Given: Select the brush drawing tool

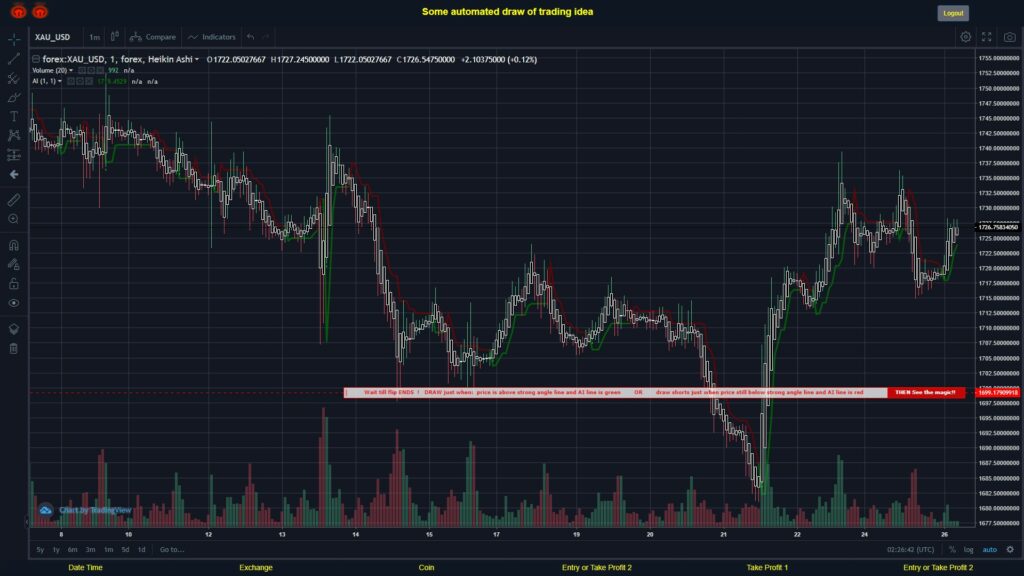Looking at the screenshot, I should pyautogui.click(x=14, y=97).
